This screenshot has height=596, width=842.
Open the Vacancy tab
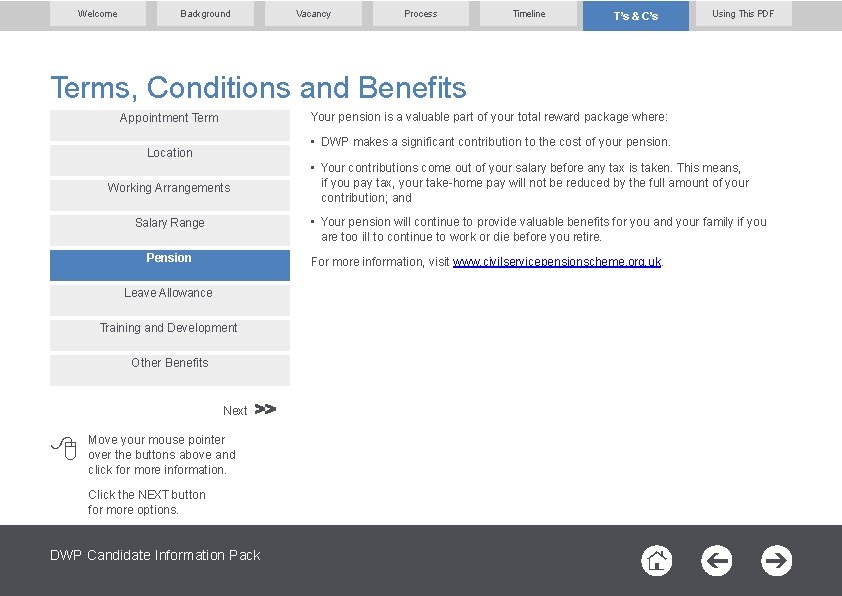pyautogui.click(x=313, y=14)
